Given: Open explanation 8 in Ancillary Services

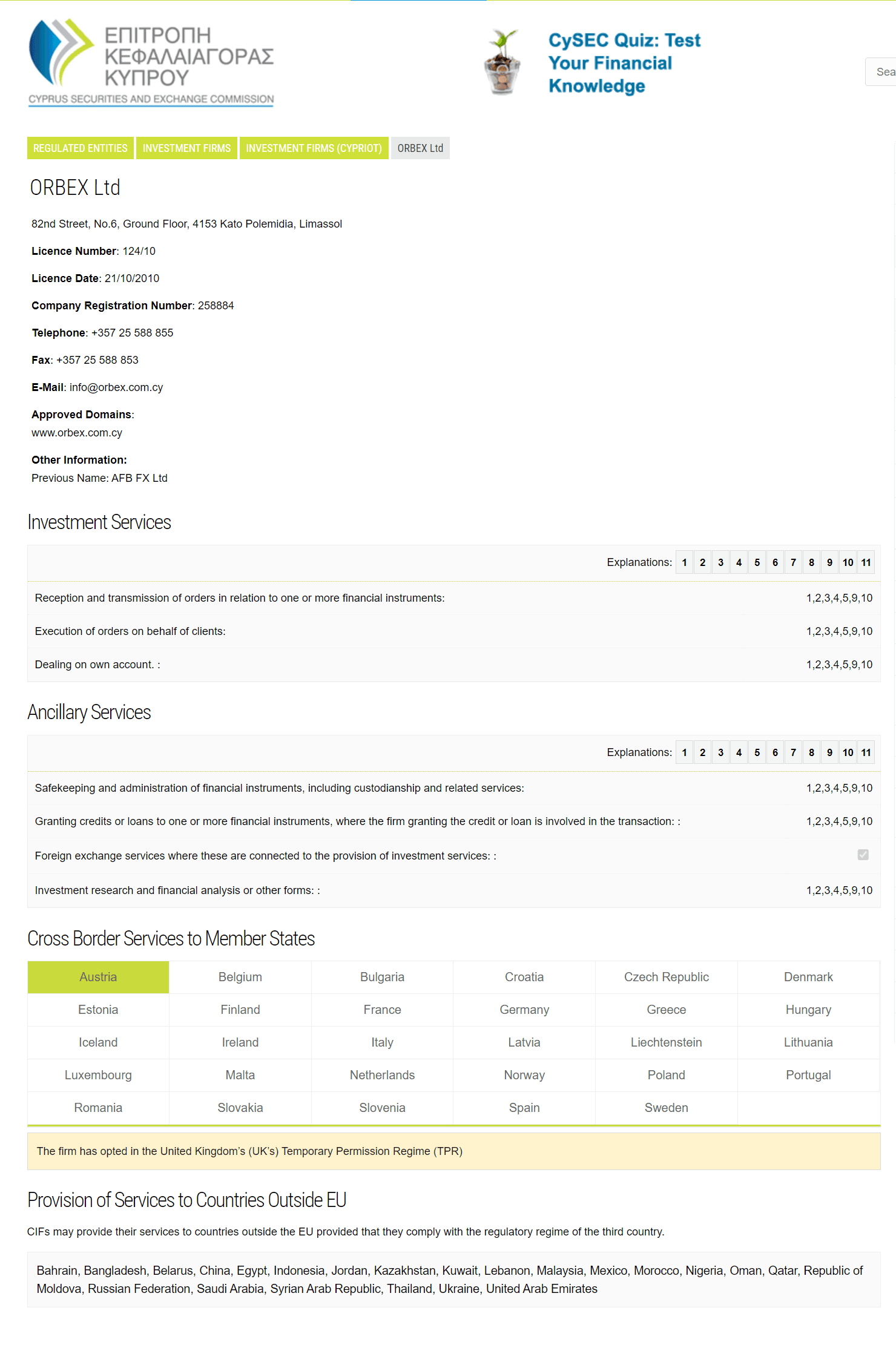Looking at the screenshot, I should (812, 752).
